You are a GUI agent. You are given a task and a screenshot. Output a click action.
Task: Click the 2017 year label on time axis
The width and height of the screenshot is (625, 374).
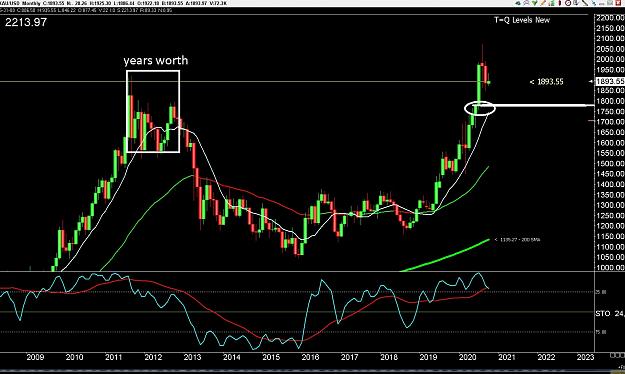pyautogui.click(x=350, y=357)
